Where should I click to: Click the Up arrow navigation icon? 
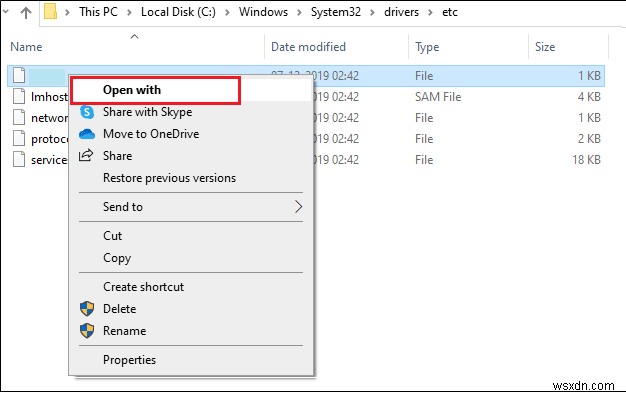26,12
